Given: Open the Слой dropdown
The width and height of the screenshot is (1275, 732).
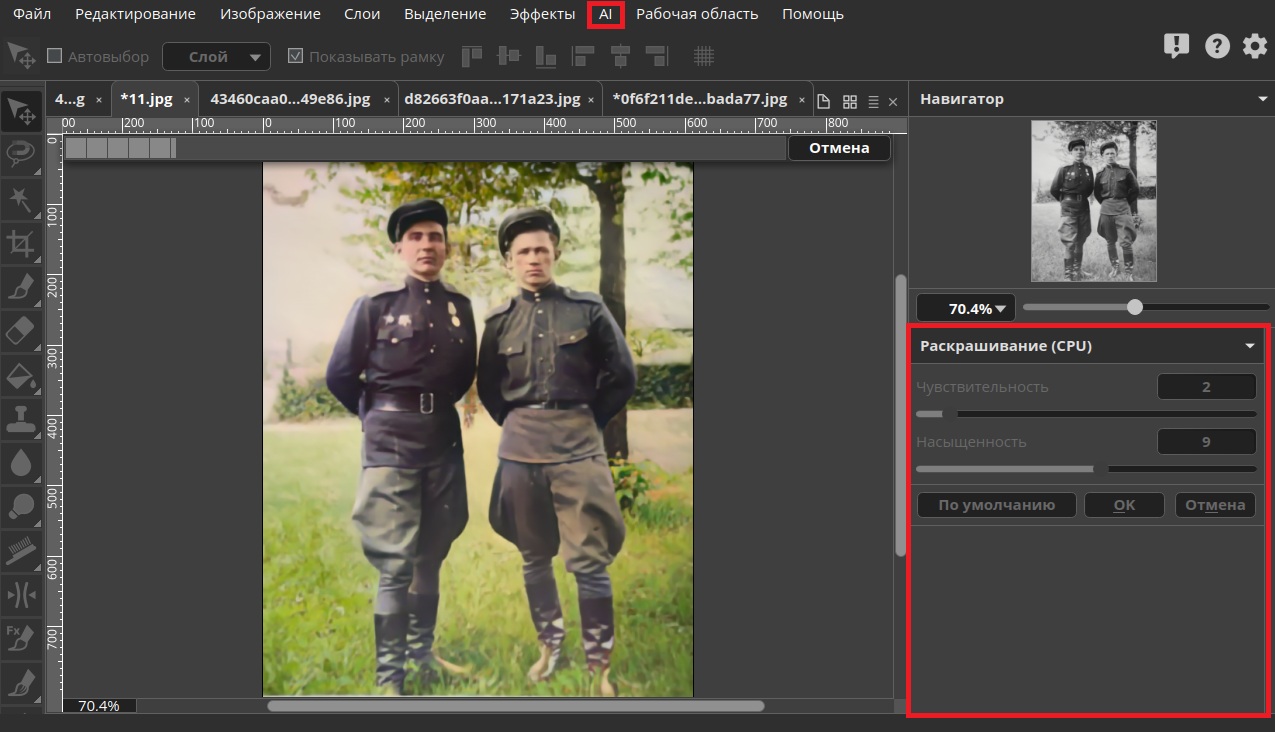Looking at the screenshot, I should point(216,57).
